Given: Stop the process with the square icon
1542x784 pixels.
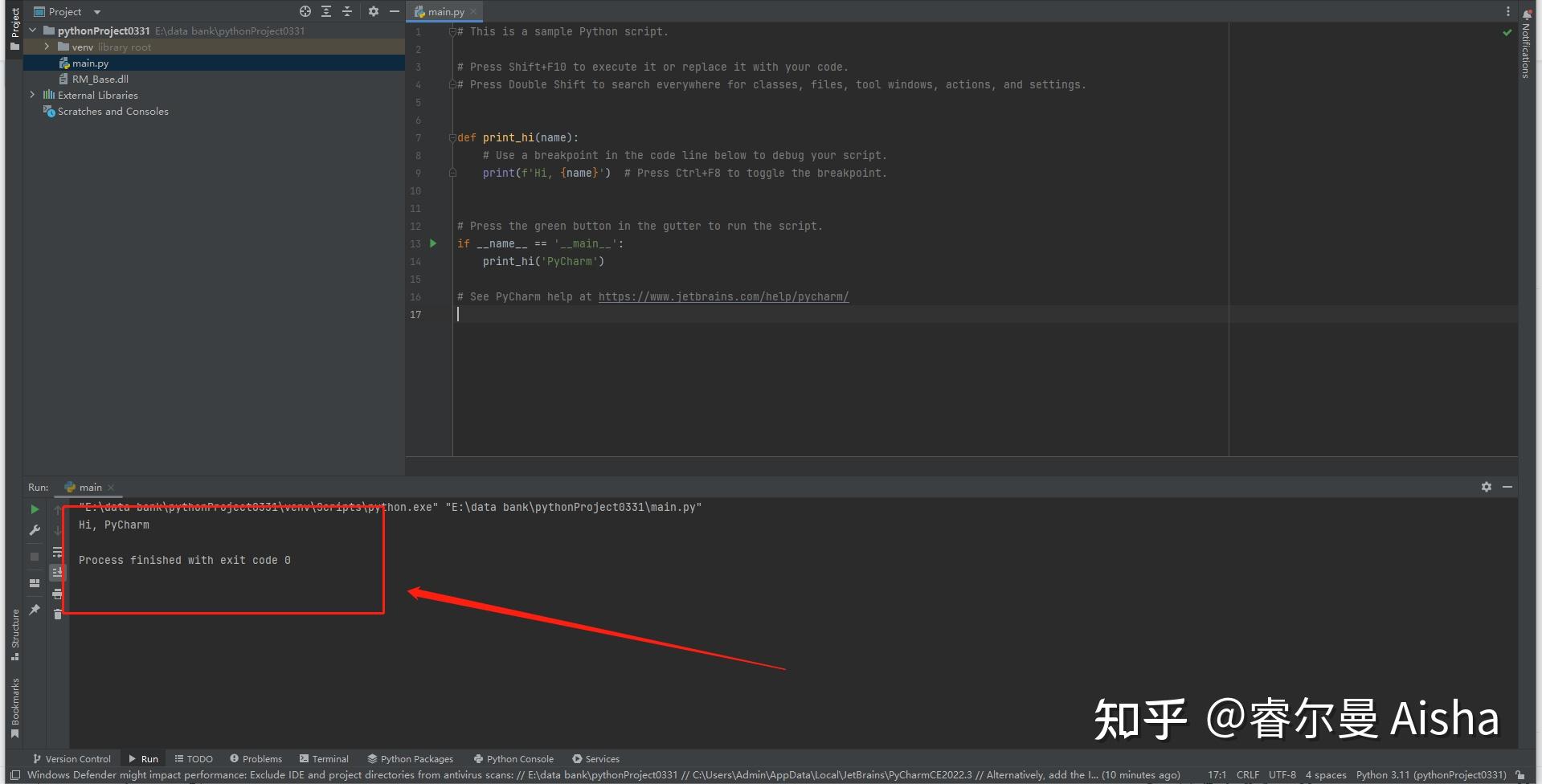Looking at the screenshot, I should click(x=34, y=556).
